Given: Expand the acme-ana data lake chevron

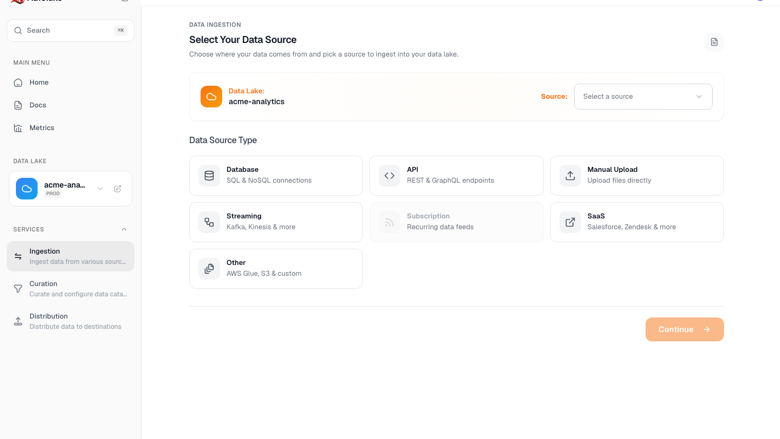Looking at the screenshot, I should click(100, 189).
